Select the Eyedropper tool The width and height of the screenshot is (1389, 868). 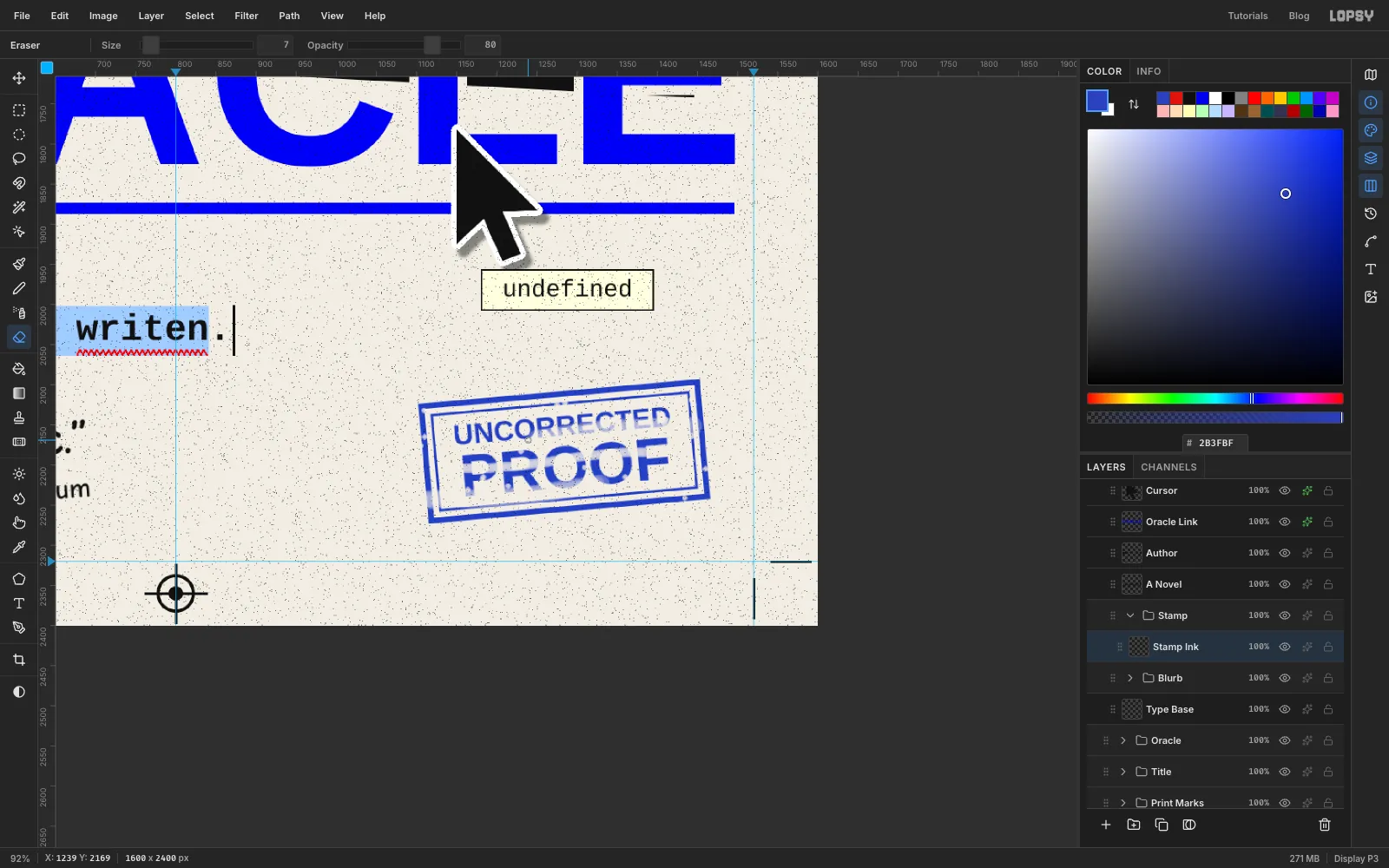coord(19,547)
